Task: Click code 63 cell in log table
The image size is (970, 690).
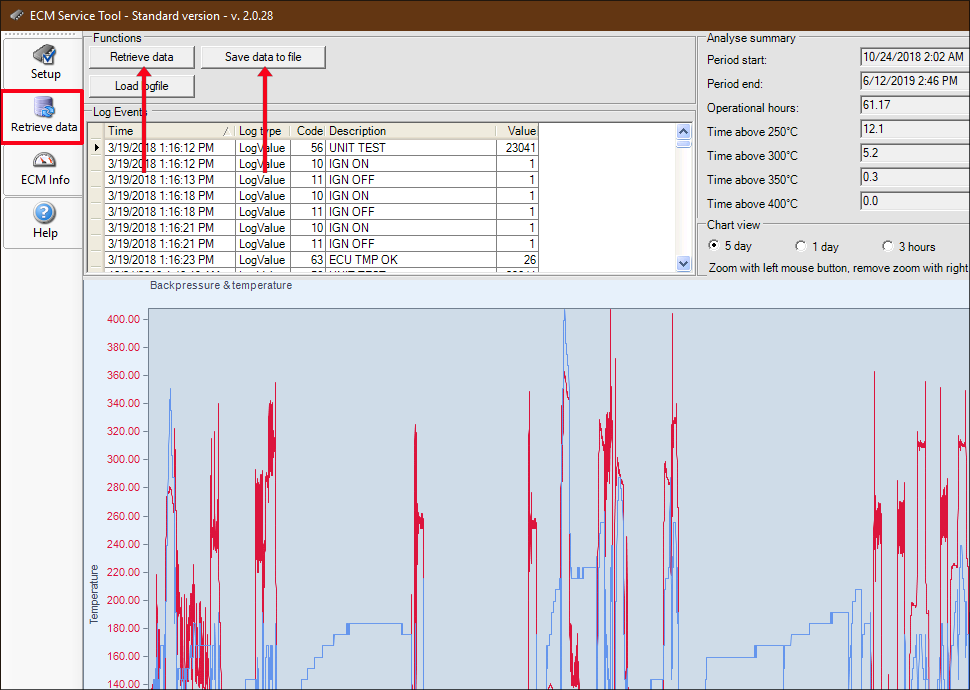Action: point(308,260)
